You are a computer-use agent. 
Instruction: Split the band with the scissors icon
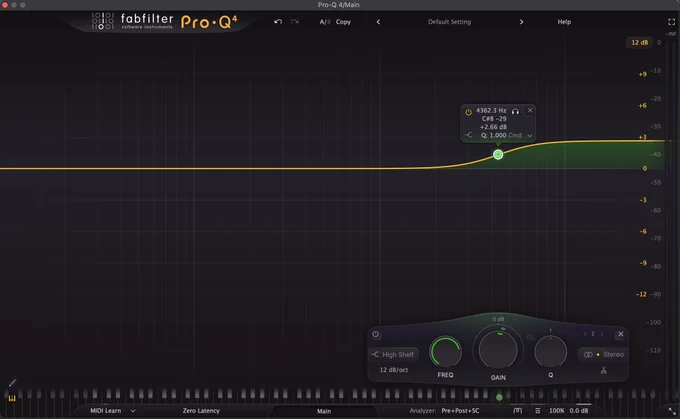coord(603,370)
